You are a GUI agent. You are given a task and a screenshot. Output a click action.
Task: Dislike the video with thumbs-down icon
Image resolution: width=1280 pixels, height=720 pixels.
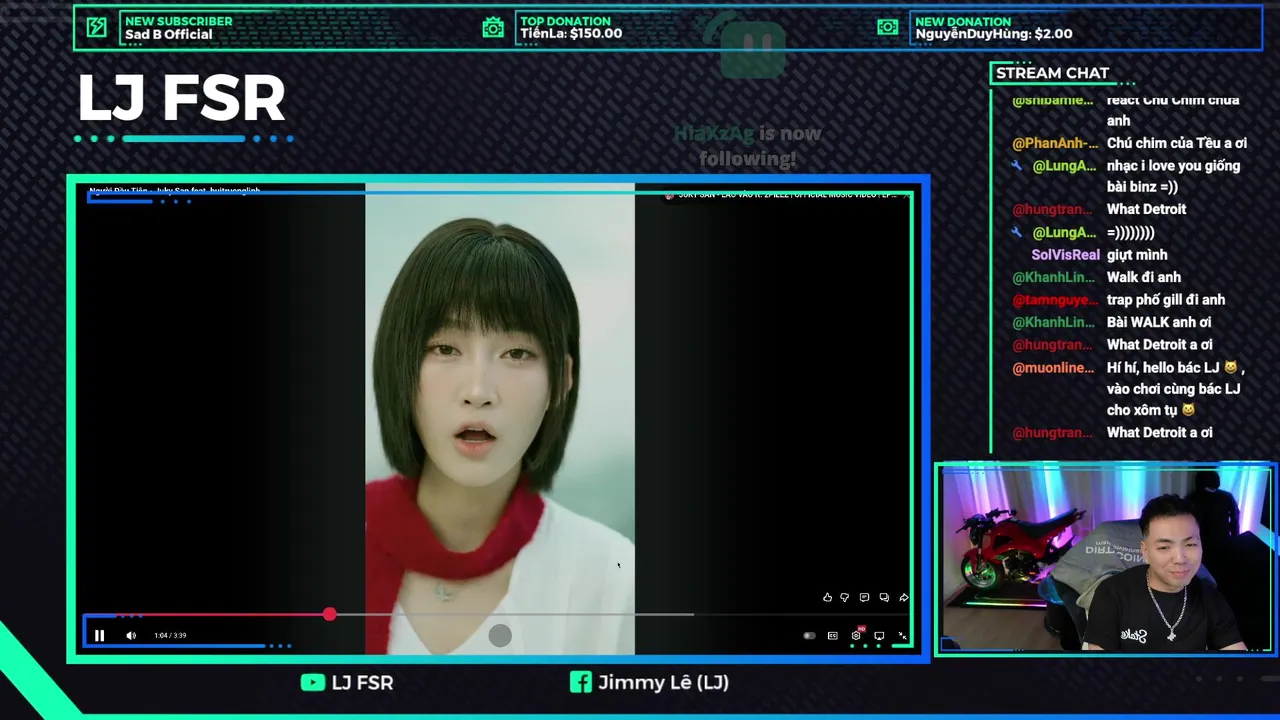[845, 598]
